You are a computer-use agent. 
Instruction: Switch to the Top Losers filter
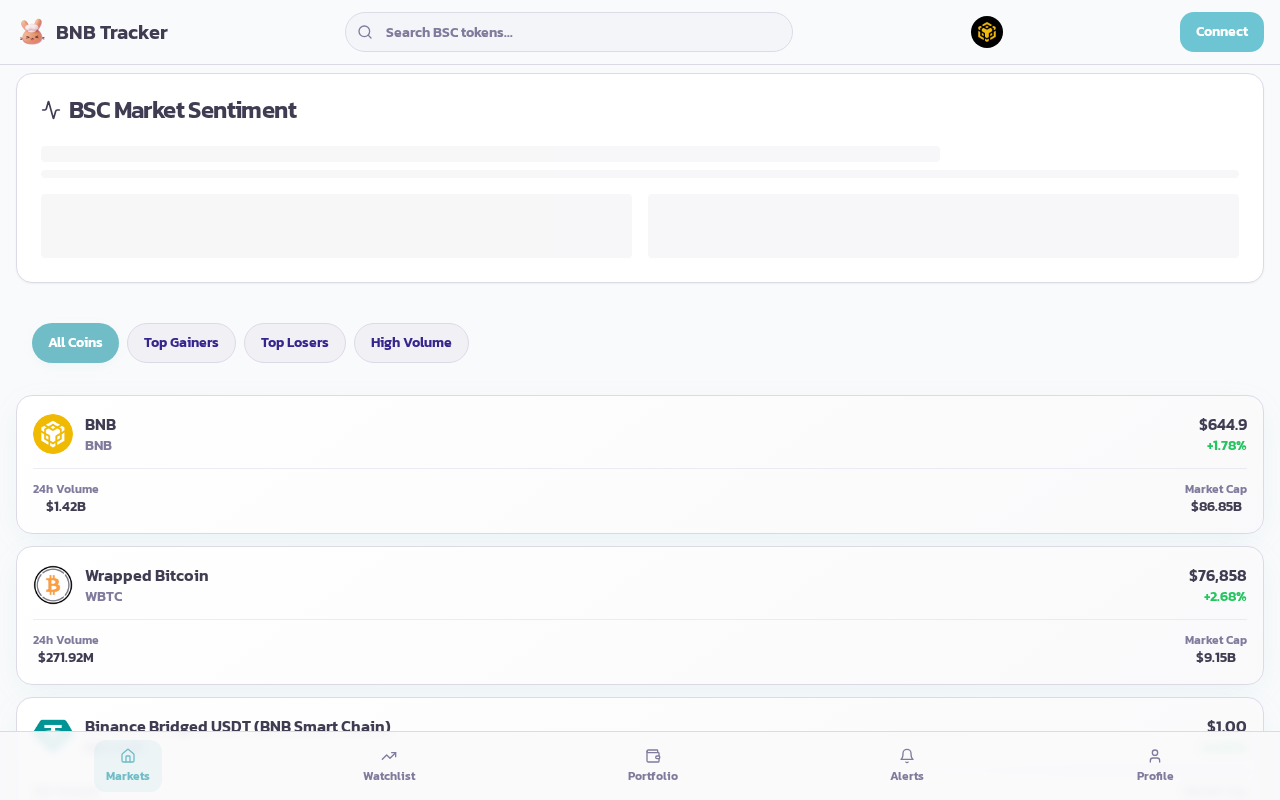pyautogui.click(x=295, y=343)
